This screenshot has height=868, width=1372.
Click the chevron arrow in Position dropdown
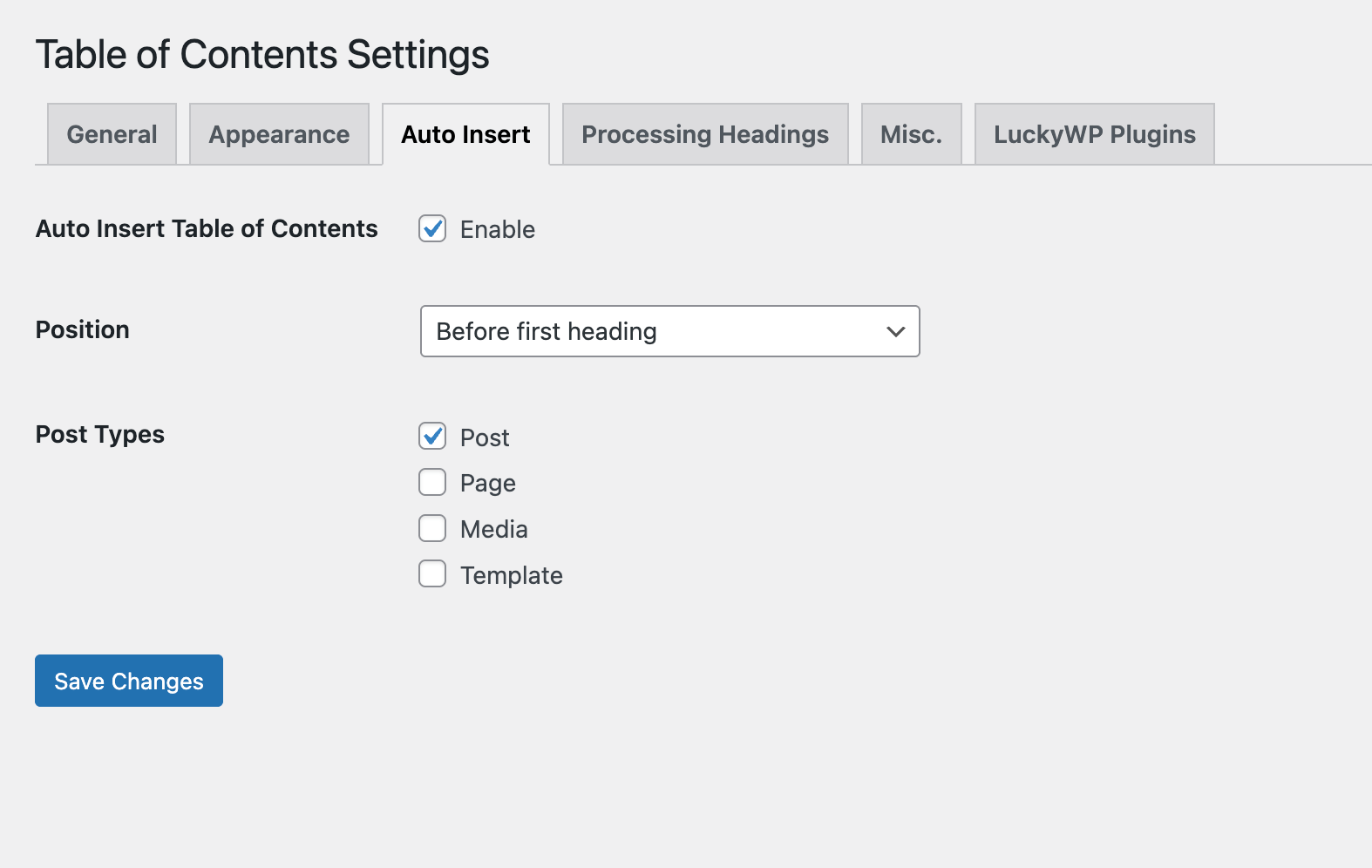tap(895, 331)
